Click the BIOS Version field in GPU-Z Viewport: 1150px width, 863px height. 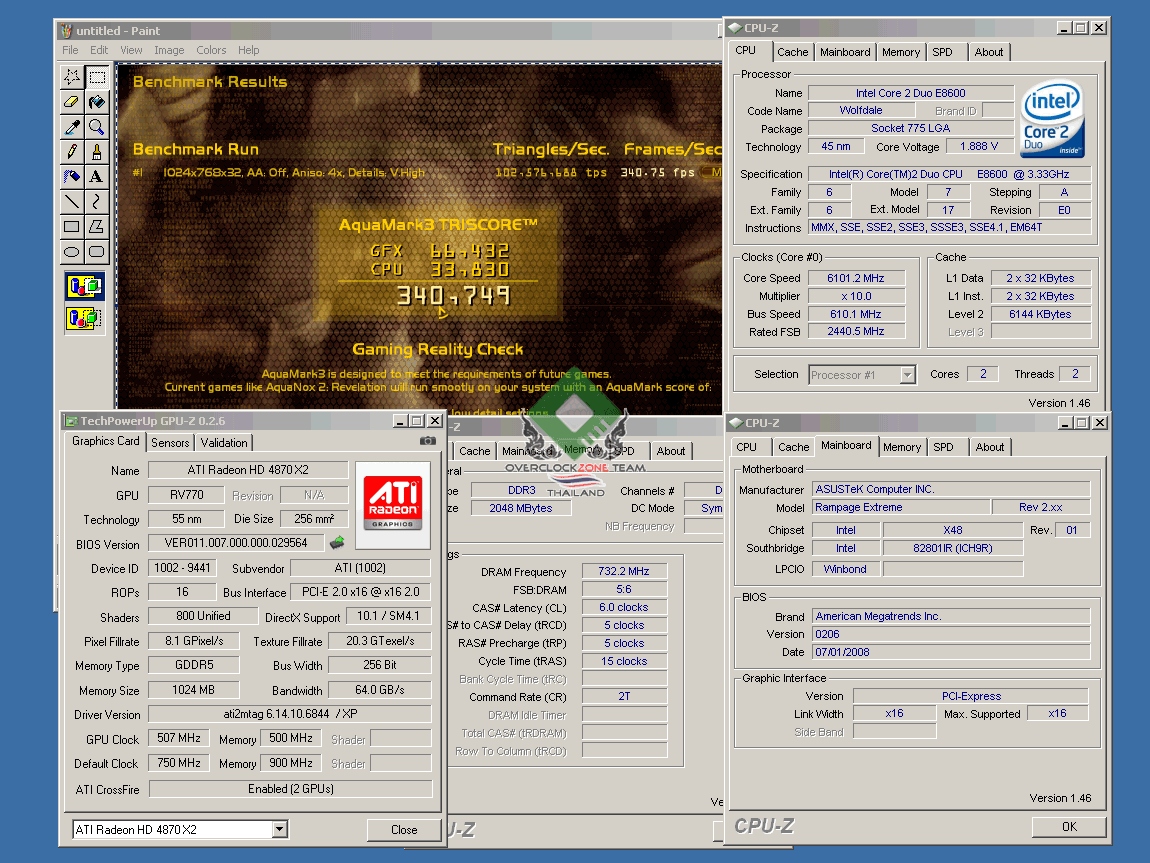pyautogui.click(x=236, y=543)
